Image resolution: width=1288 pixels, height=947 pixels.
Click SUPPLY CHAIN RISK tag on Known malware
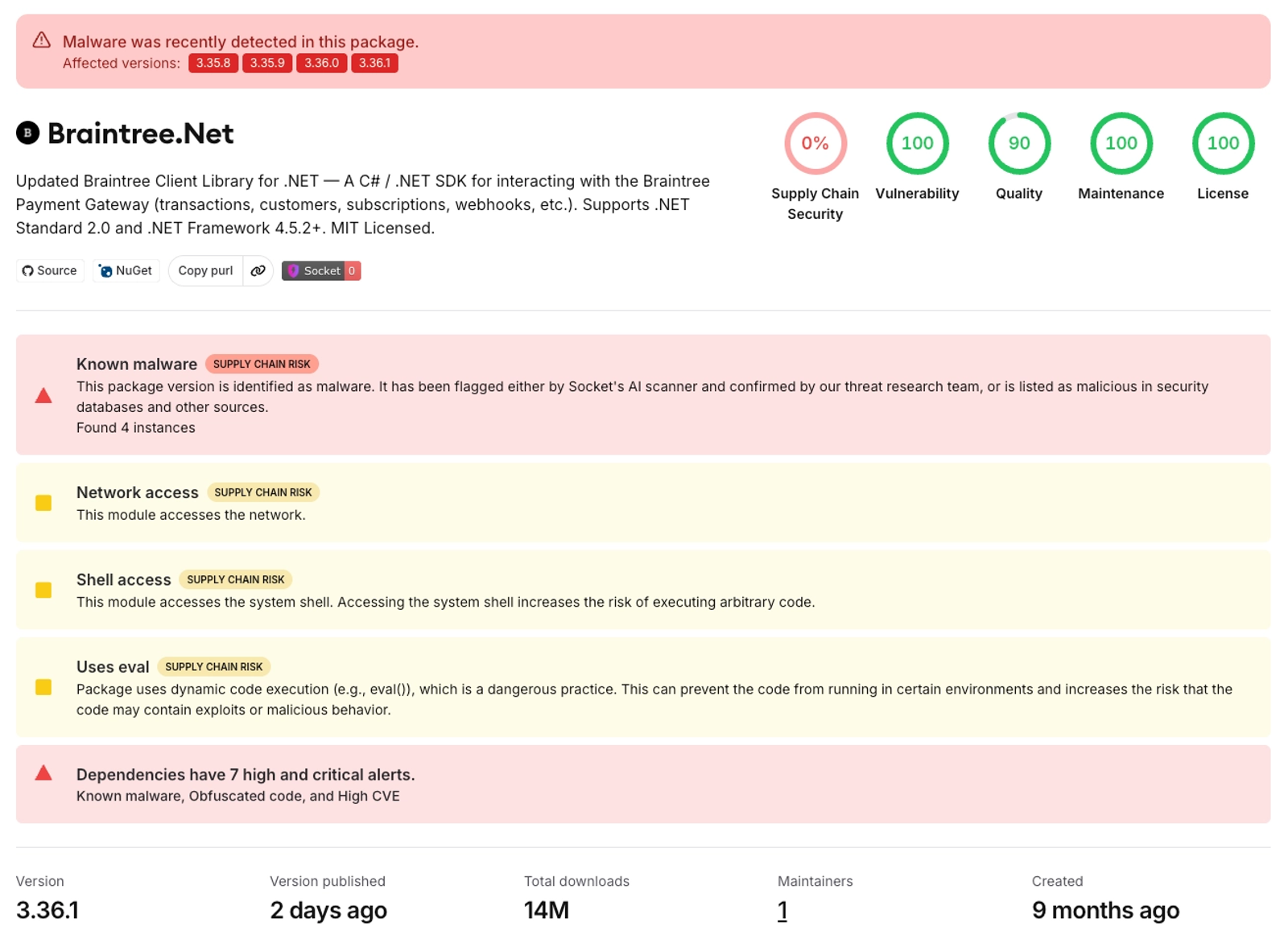[262, 364]
